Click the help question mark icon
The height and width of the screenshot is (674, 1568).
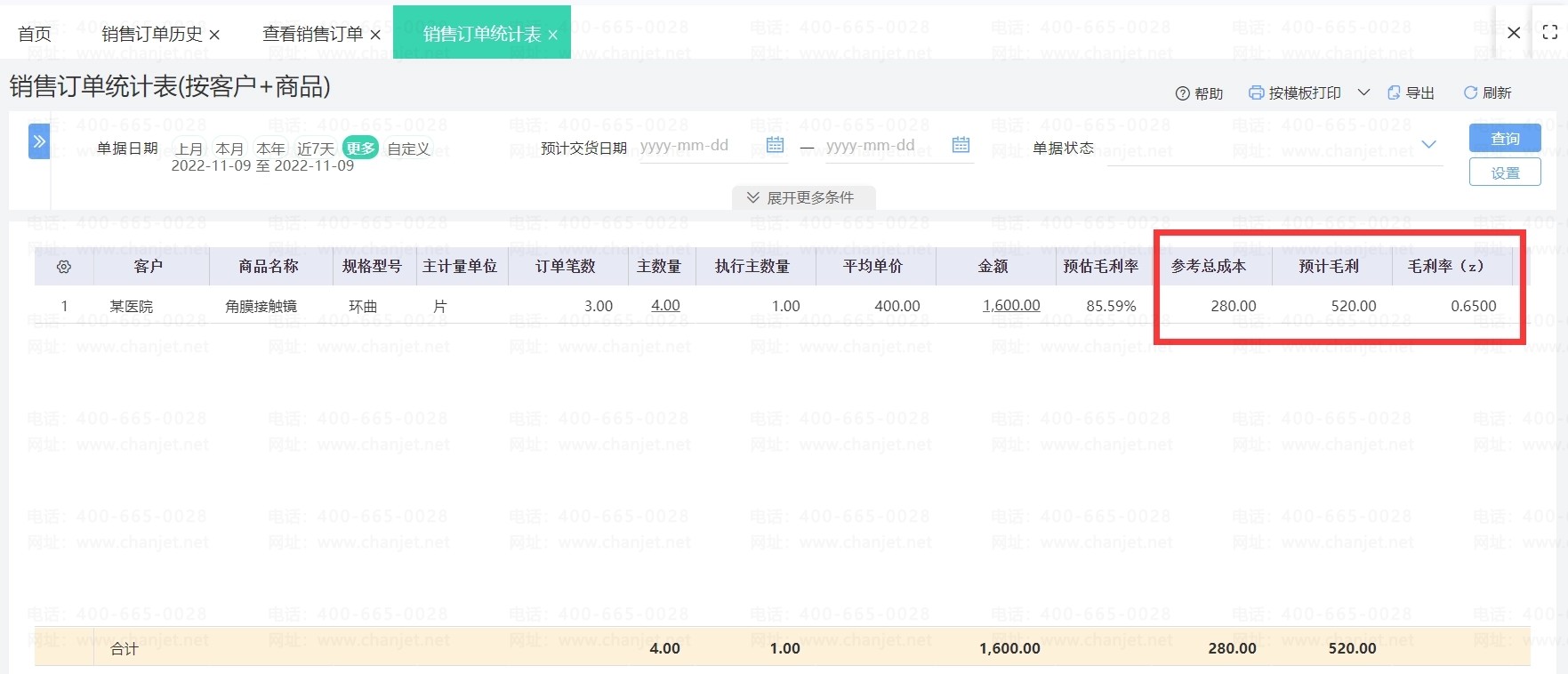[1182, 93]
